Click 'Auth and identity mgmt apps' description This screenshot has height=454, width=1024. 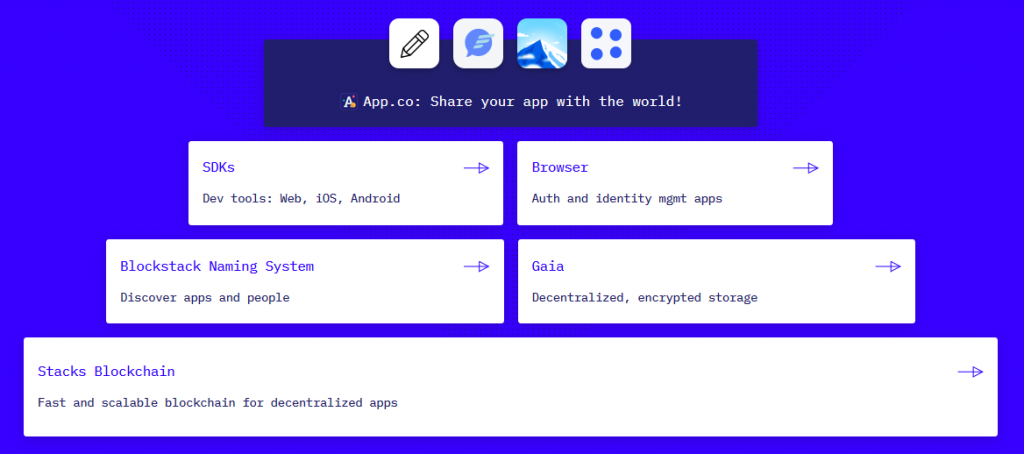[x=627, y=199]
